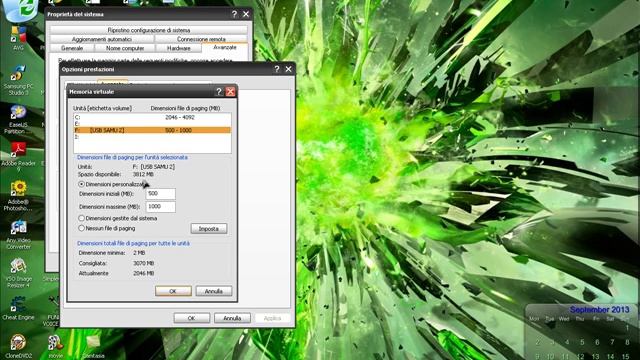Select Dimensioni gestite dal sistema option

[x=81, y=218]
